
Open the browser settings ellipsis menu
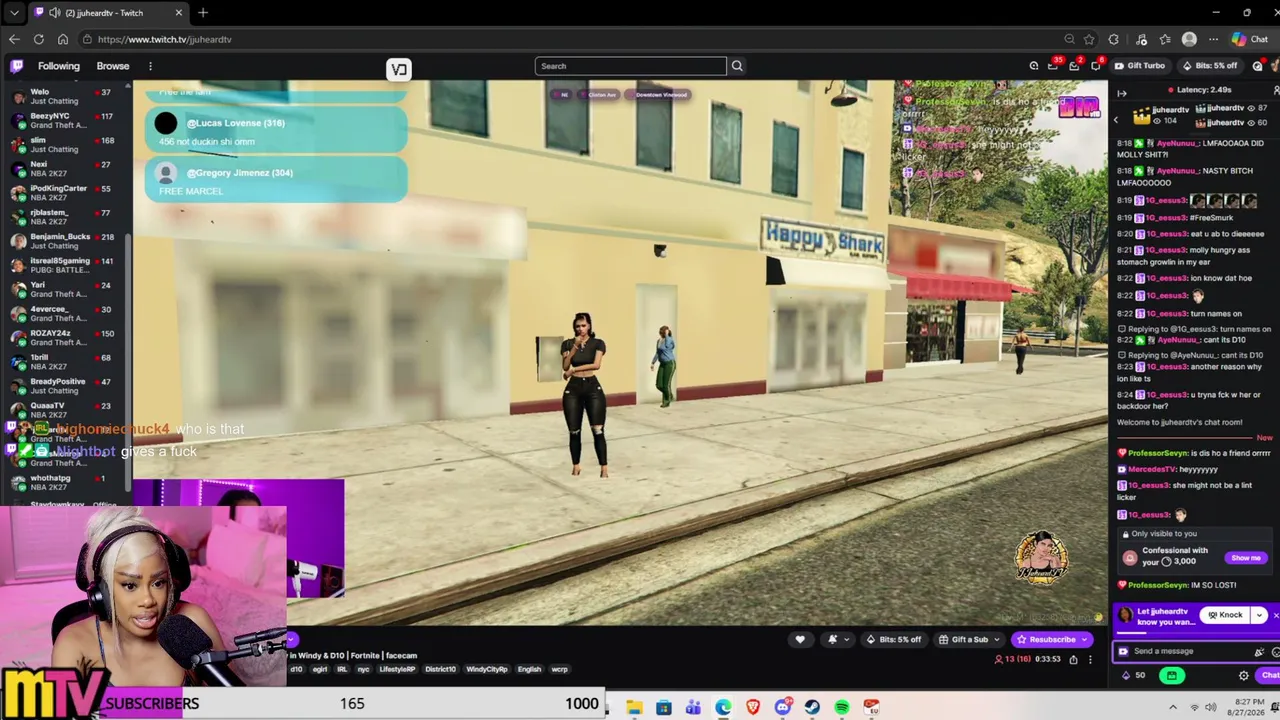[1213, 39]
